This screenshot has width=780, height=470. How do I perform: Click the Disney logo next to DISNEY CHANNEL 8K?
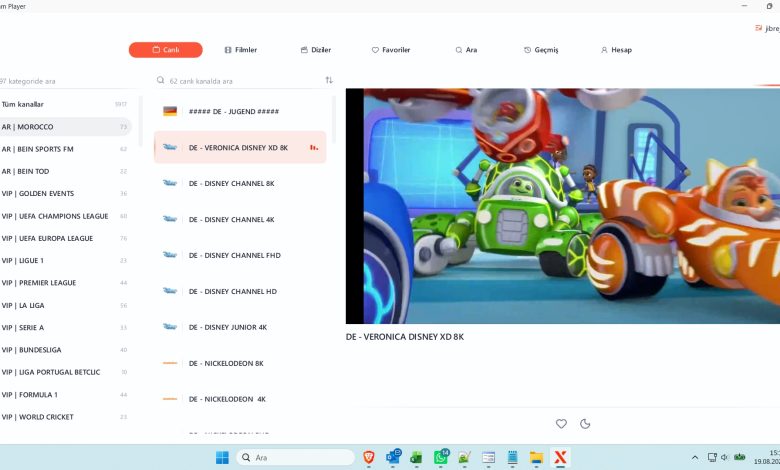pyautogui.click(x=170, y=183)
